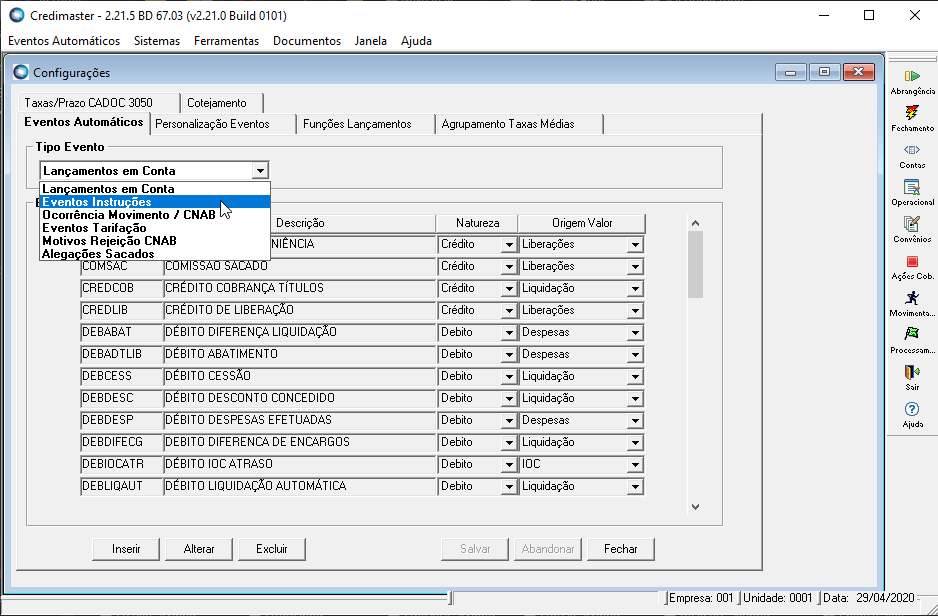
Task: Open the Sistemas menu
Action: click(x=157, y=41)
